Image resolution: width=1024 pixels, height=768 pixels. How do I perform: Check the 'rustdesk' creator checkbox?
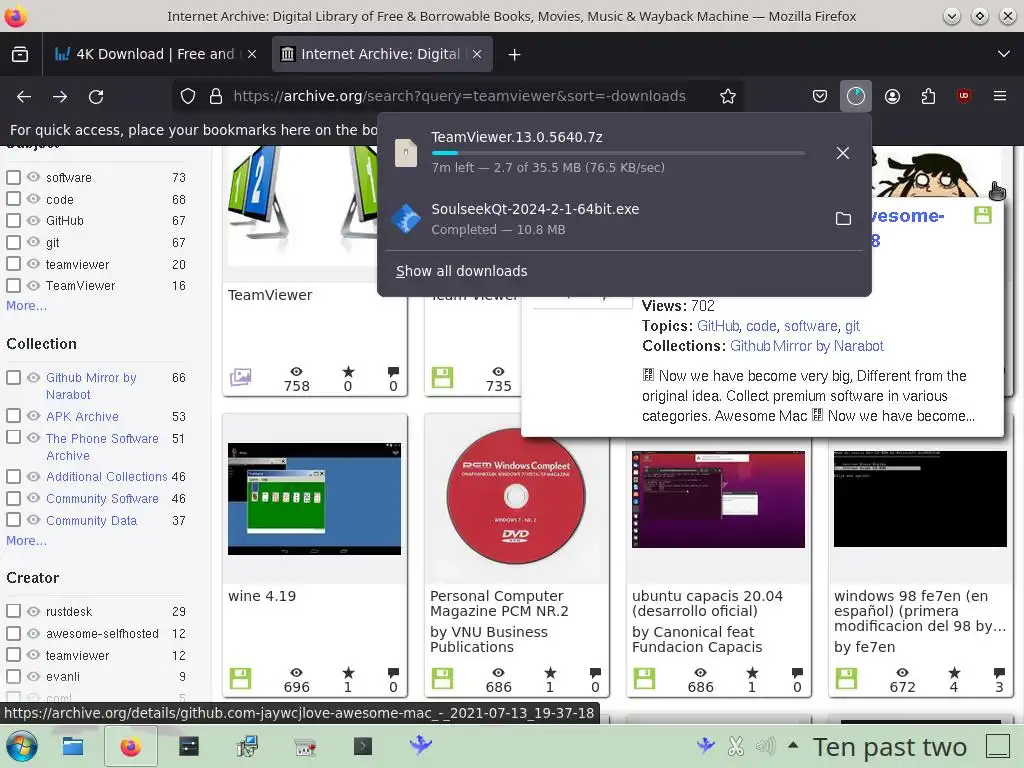pyautogui.click(x=13, y=611)
